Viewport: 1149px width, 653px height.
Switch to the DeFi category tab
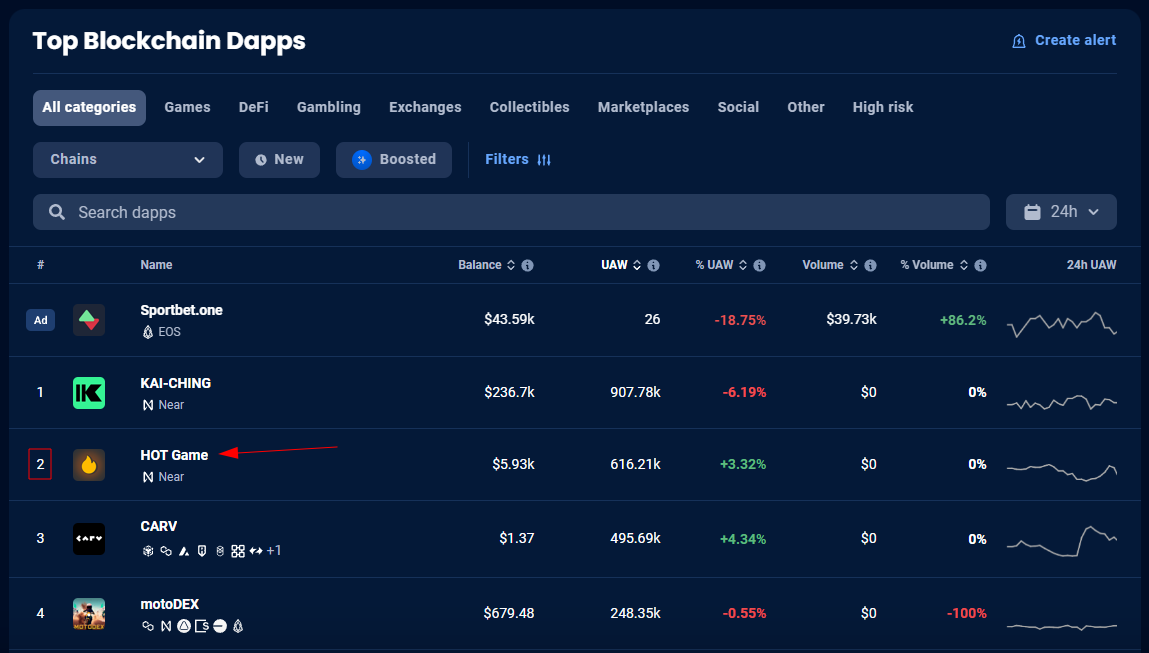point(254,108)
